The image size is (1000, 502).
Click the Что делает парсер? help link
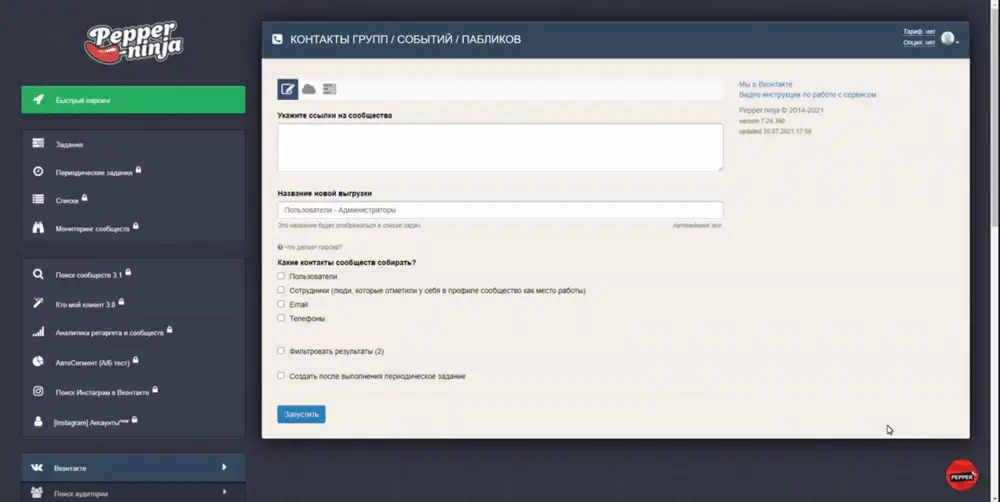click(310, 247)
